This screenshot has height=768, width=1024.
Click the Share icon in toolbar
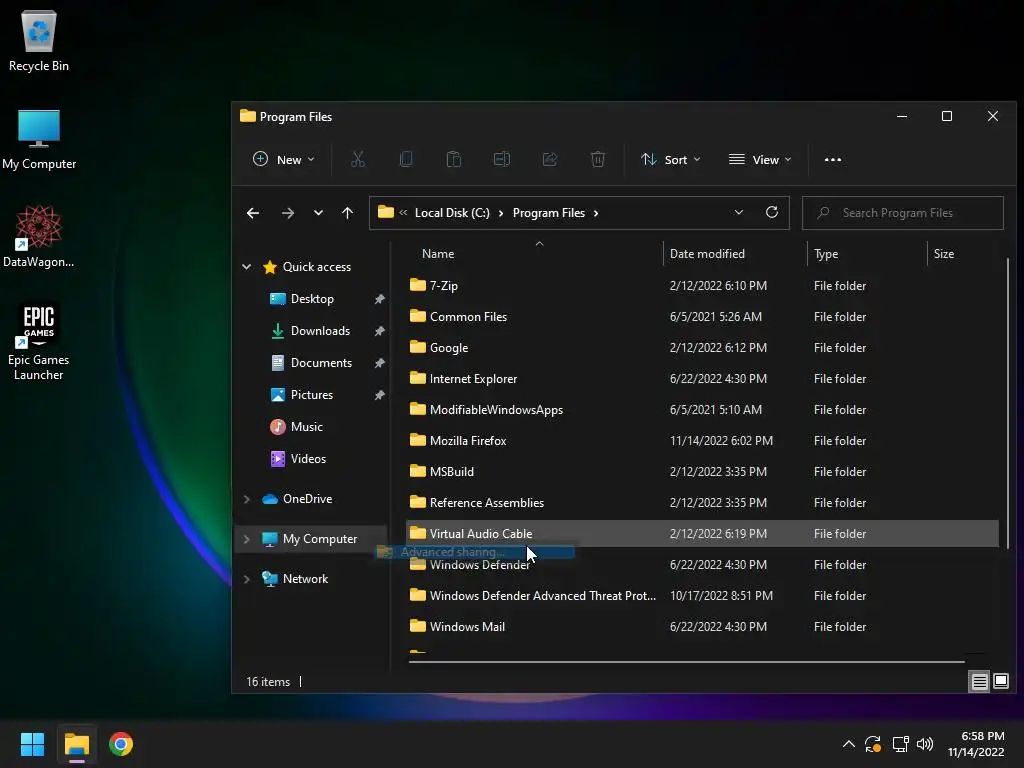point(549,159)
